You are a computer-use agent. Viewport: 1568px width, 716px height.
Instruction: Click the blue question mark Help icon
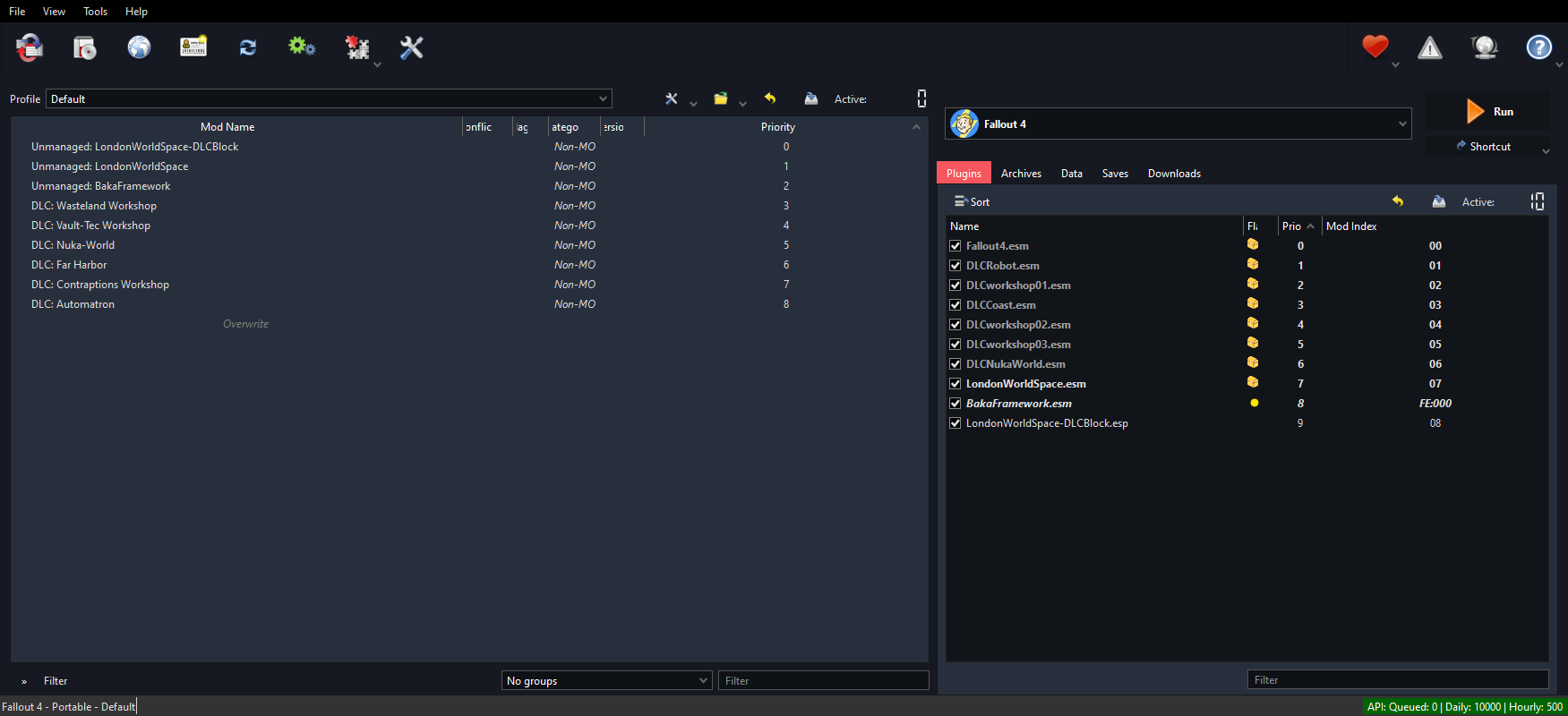(1538, 47)
